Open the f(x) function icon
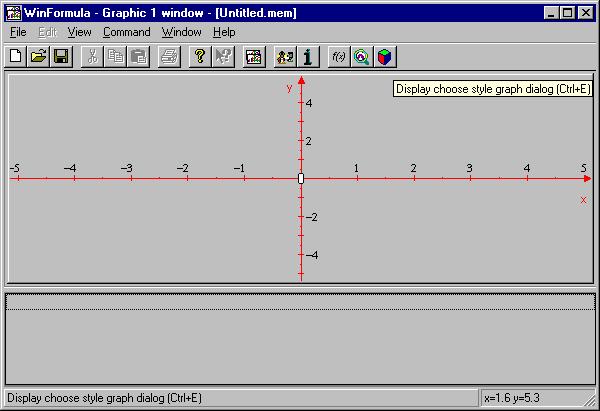 [x=339, y=57]
